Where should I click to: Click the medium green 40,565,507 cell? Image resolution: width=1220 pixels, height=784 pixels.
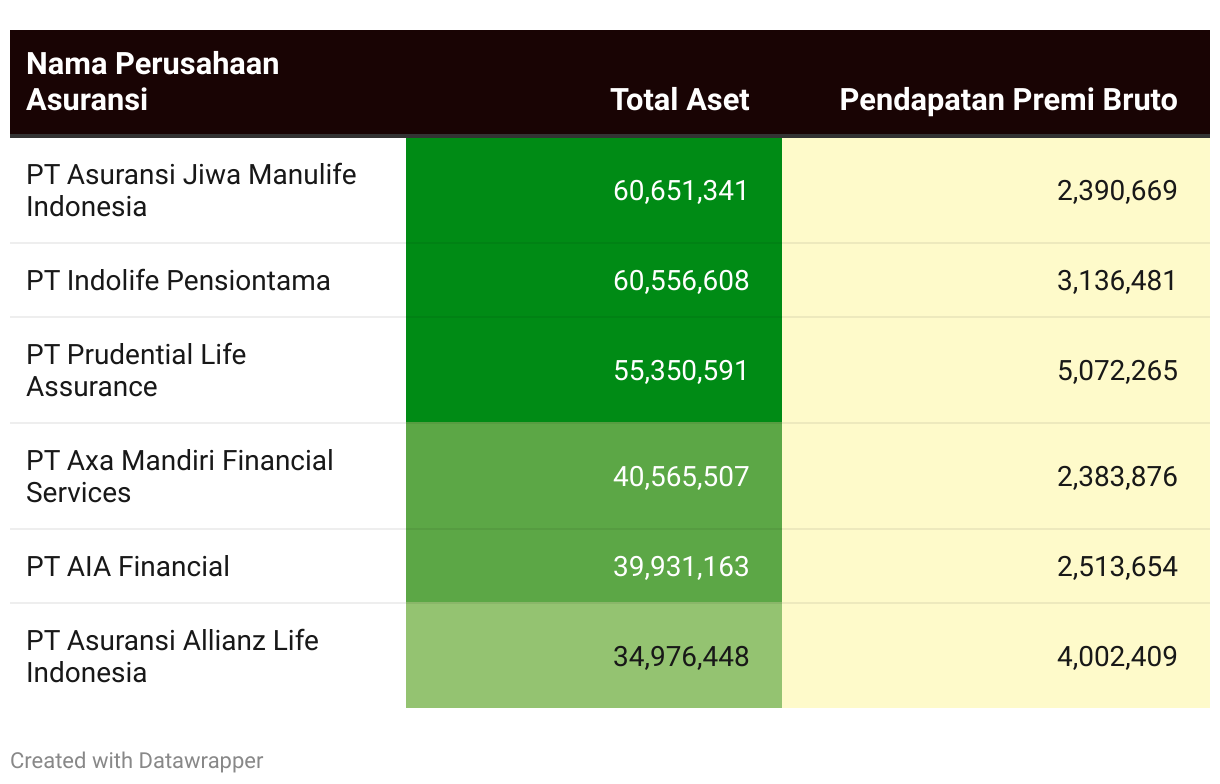click(680, 476)
